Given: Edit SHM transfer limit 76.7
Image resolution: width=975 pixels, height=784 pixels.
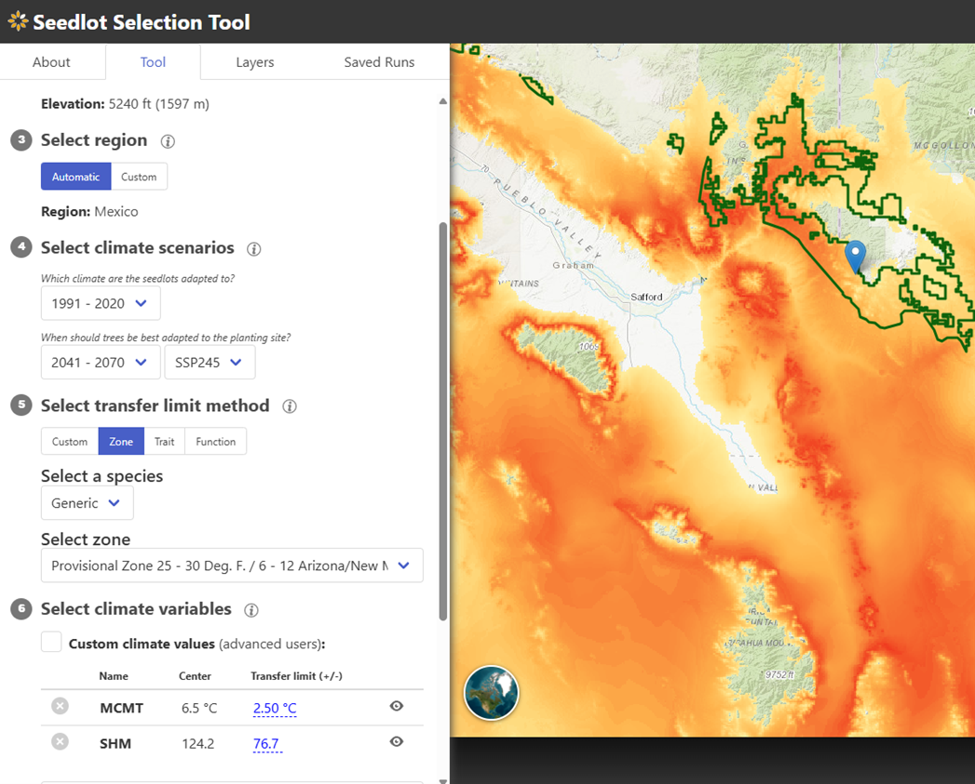Looking at the screenshot, I should point(266,744).
